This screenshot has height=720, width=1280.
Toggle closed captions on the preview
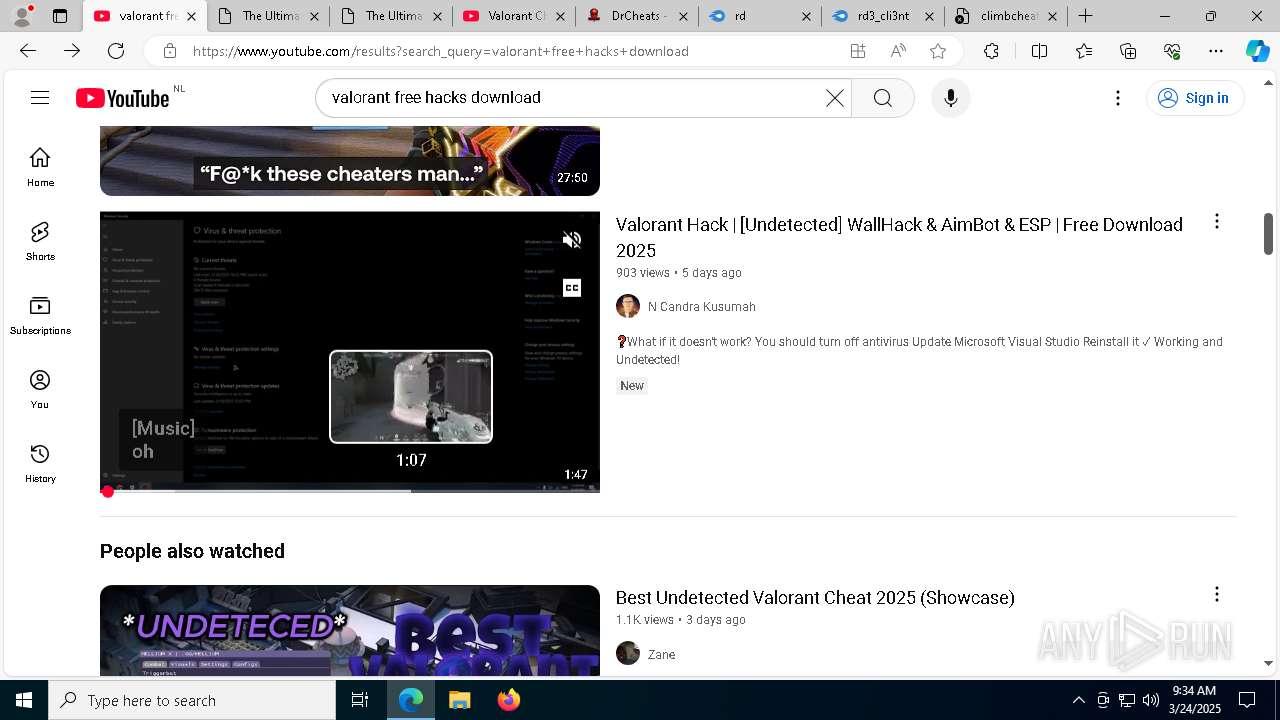pos(572,288)
